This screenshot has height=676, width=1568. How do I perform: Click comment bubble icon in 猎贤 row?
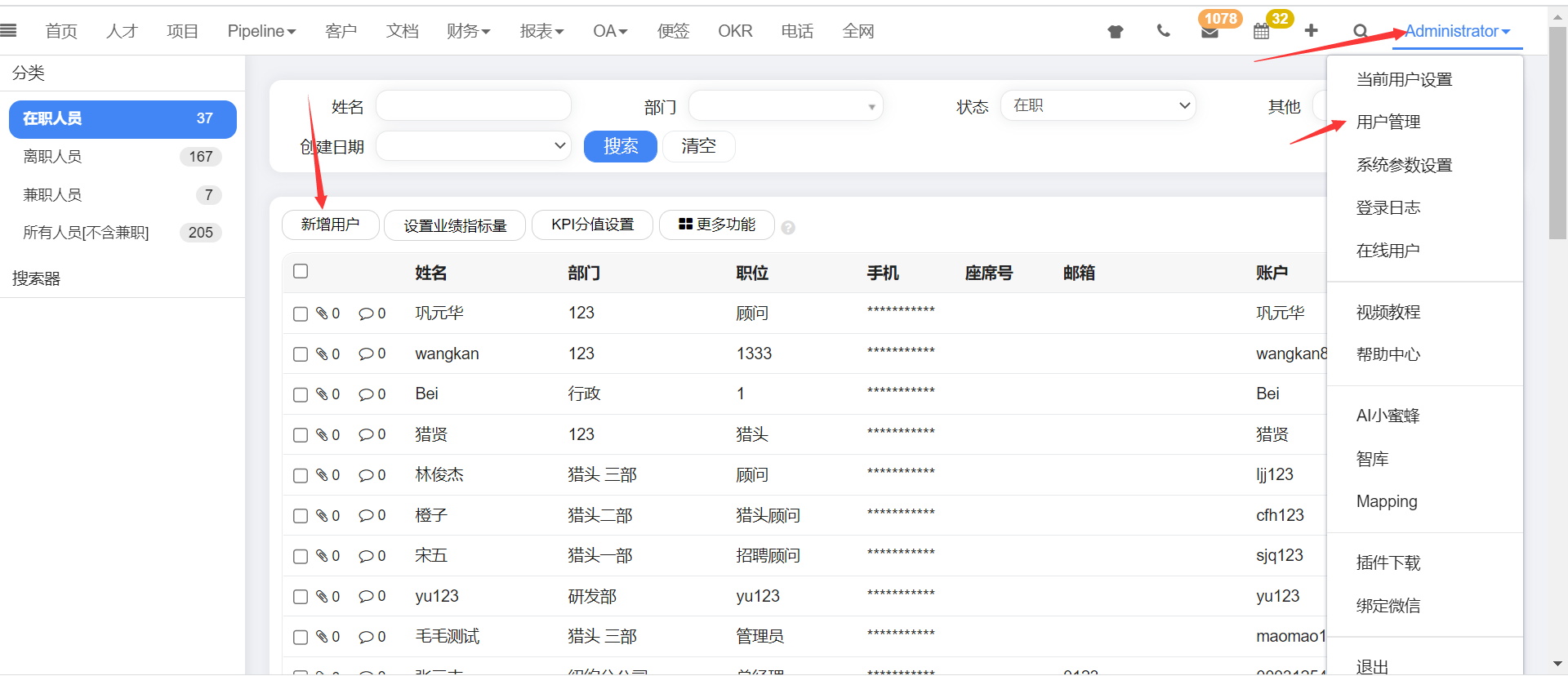[367, 434]
